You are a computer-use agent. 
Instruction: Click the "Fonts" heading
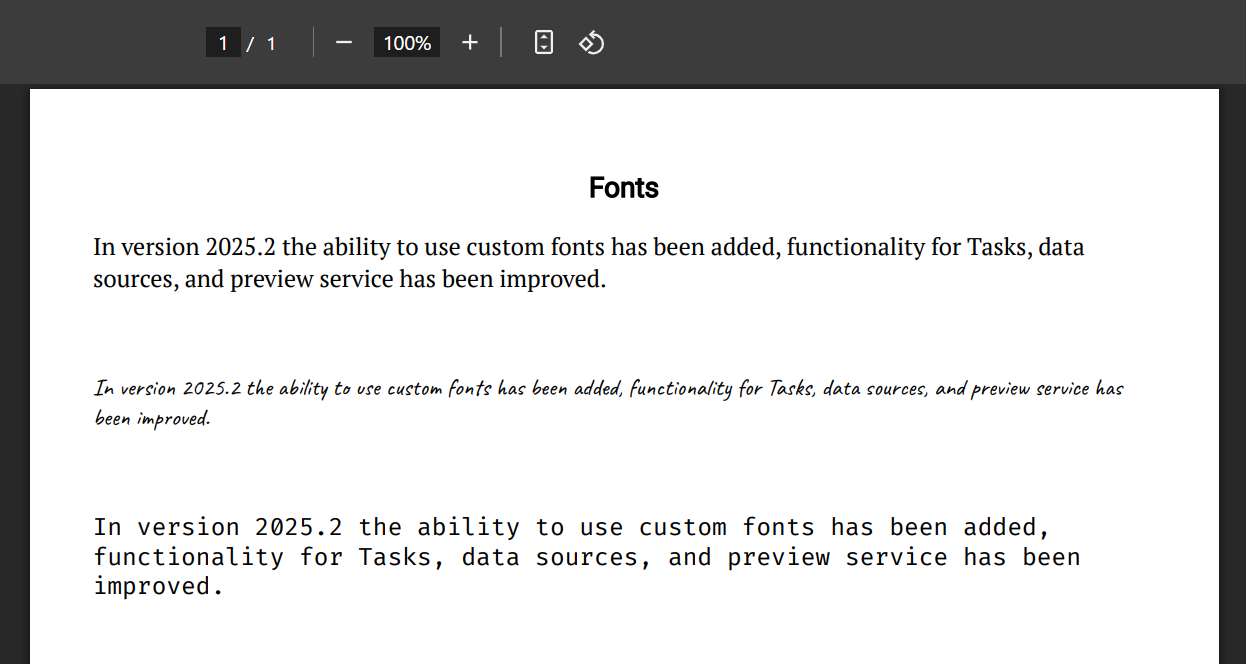pyautogui.click(x=623, y=188)
